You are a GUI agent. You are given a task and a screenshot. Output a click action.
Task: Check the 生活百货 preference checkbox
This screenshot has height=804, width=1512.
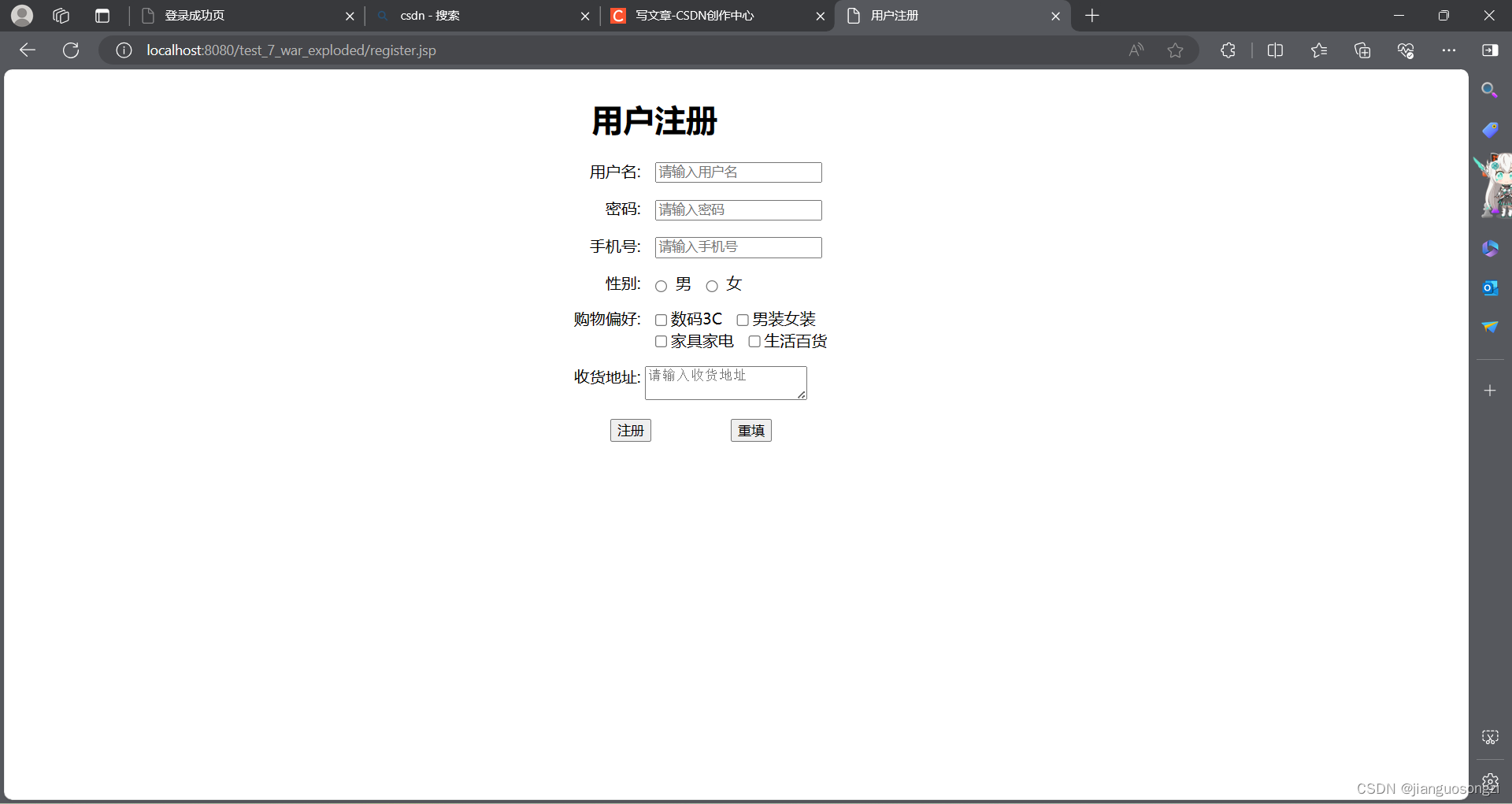(x=754, y=341)
